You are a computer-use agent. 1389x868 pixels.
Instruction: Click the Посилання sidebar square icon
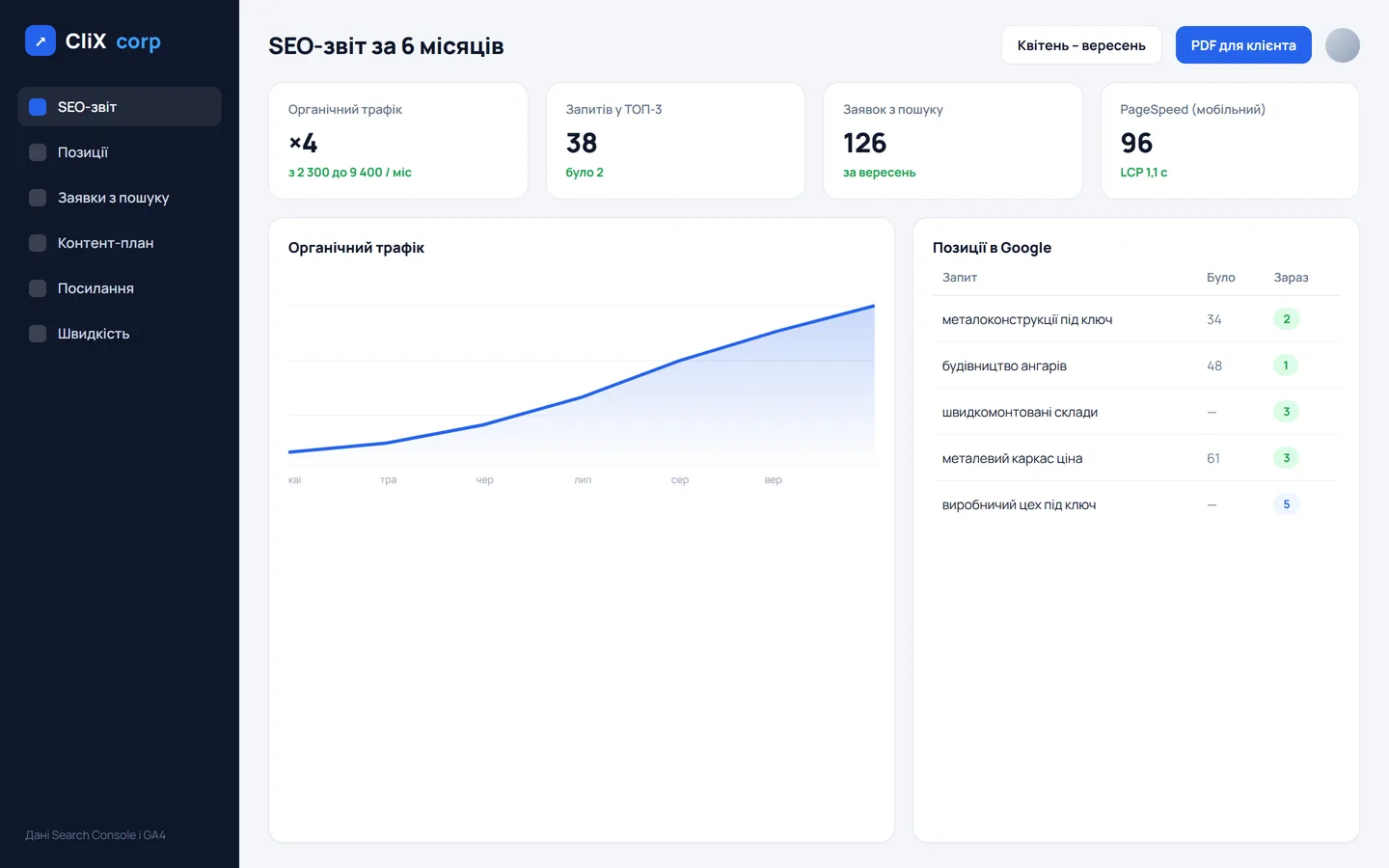pos(38,288)
